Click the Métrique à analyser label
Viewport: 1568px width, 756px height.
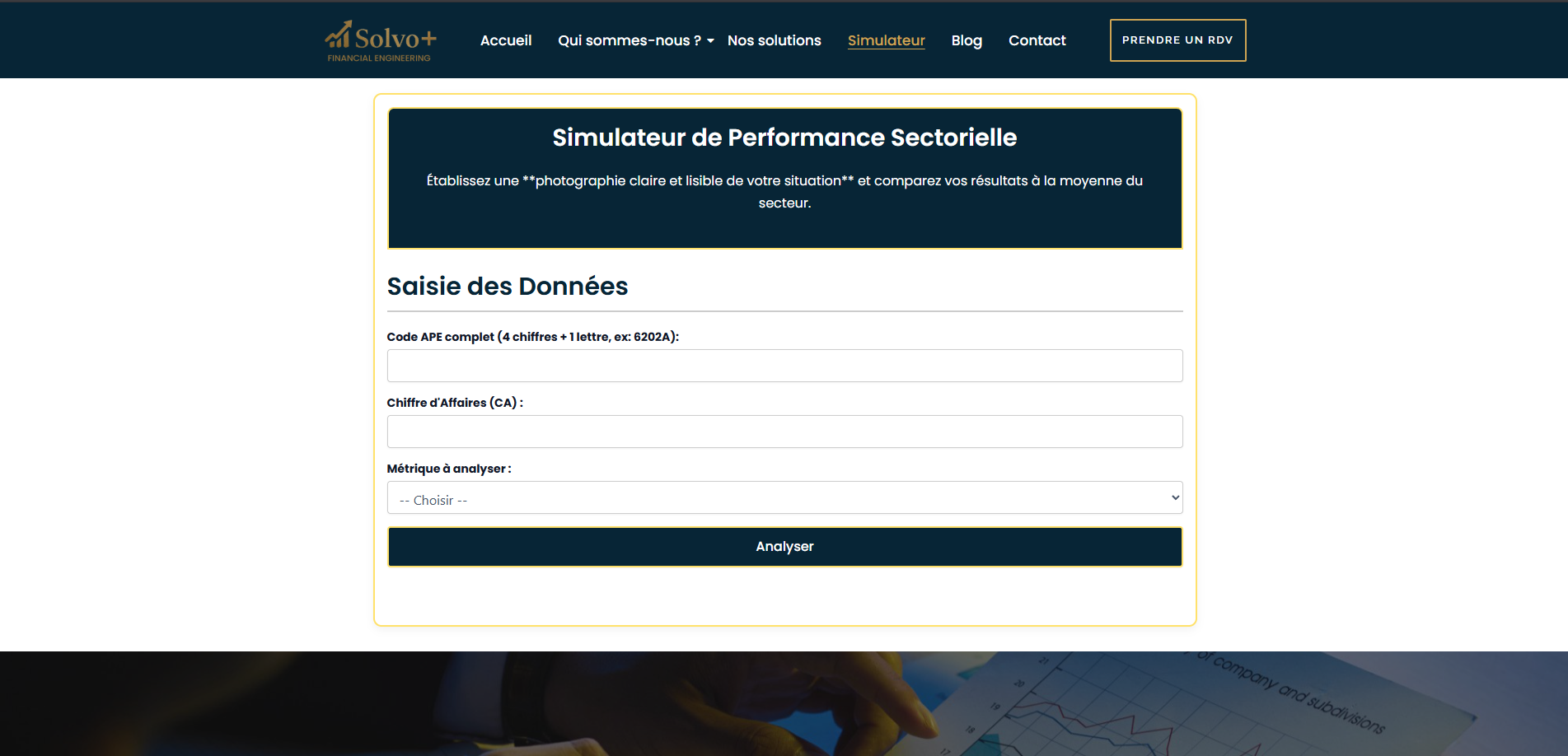point(449,469)
